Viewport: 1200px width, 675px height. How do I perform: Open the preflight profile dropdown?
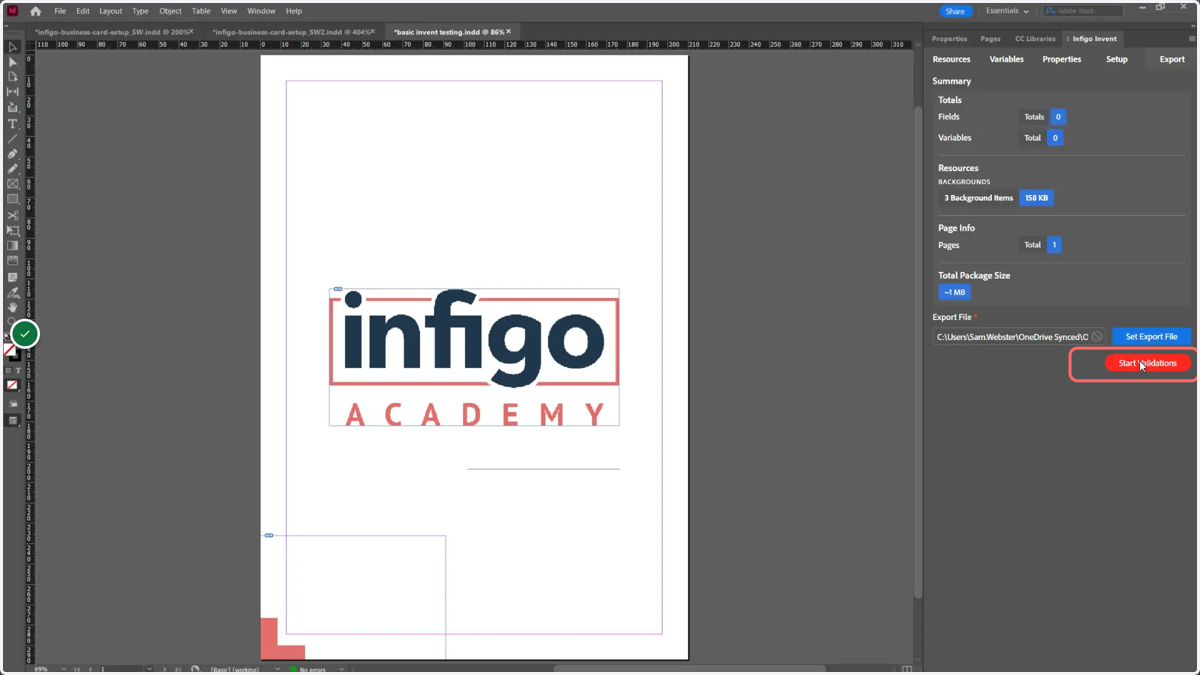tap(277, 669)
